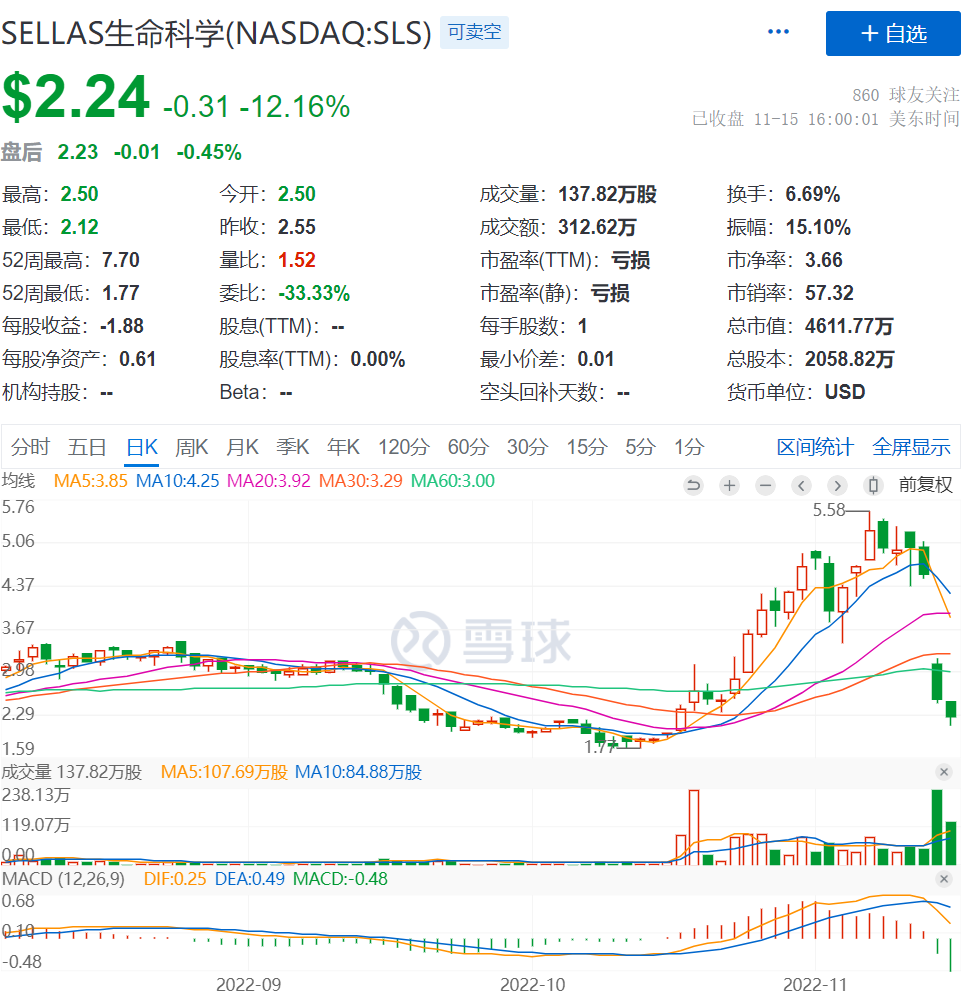Screen dimensions: 975x1006
Task: Click the 总市值 4611.77万 value
Action: tap(849, 326)
